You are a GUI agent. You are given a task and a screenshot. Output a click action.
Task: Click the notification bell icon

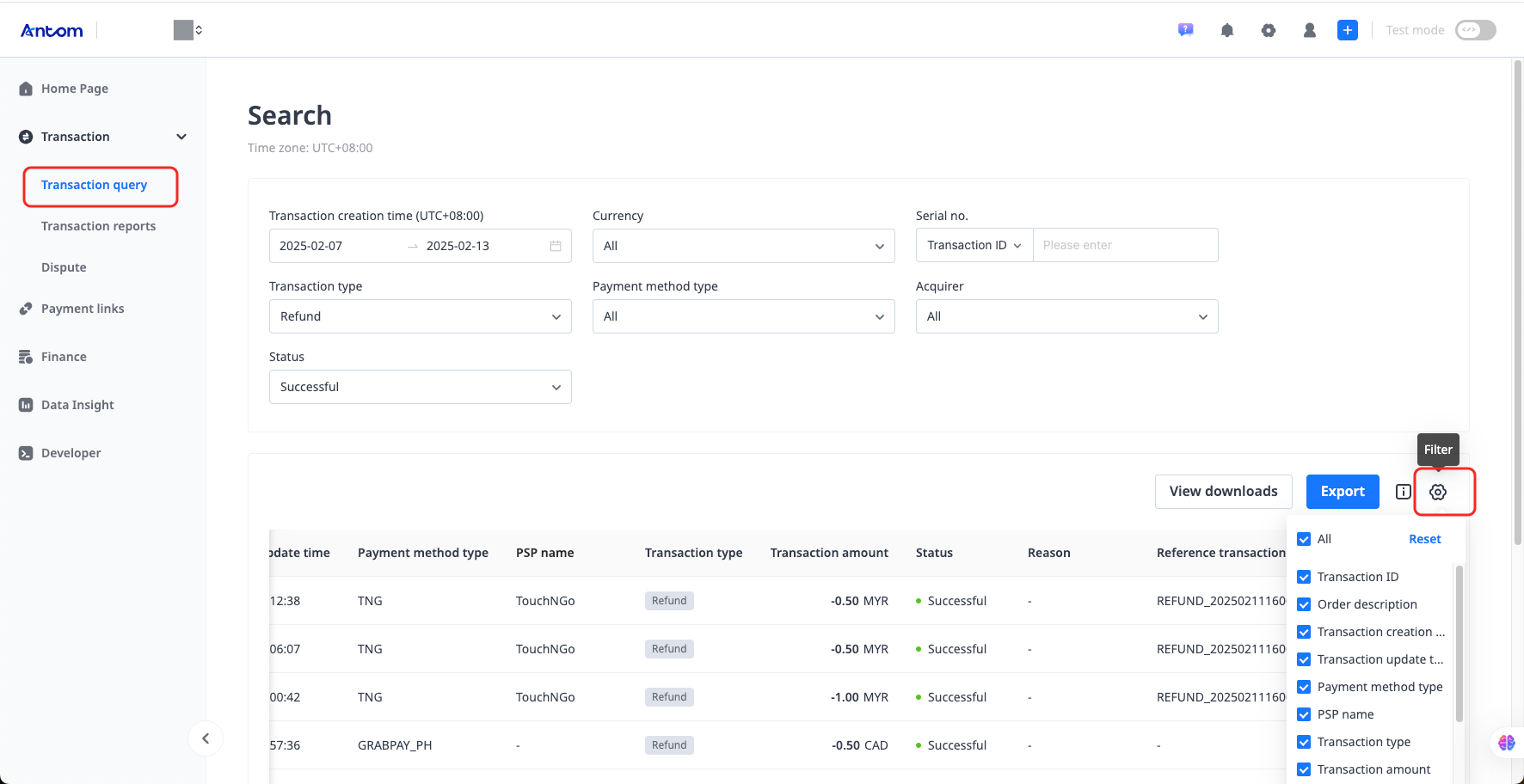(x=1227, y=30)
